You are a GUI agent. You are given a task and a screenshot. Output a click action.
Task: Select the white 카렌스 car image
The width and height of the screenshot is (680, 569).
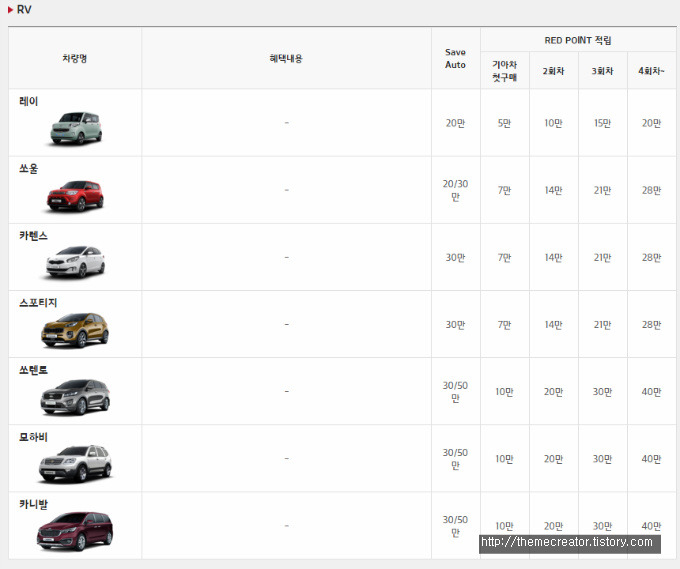point(75,262)
